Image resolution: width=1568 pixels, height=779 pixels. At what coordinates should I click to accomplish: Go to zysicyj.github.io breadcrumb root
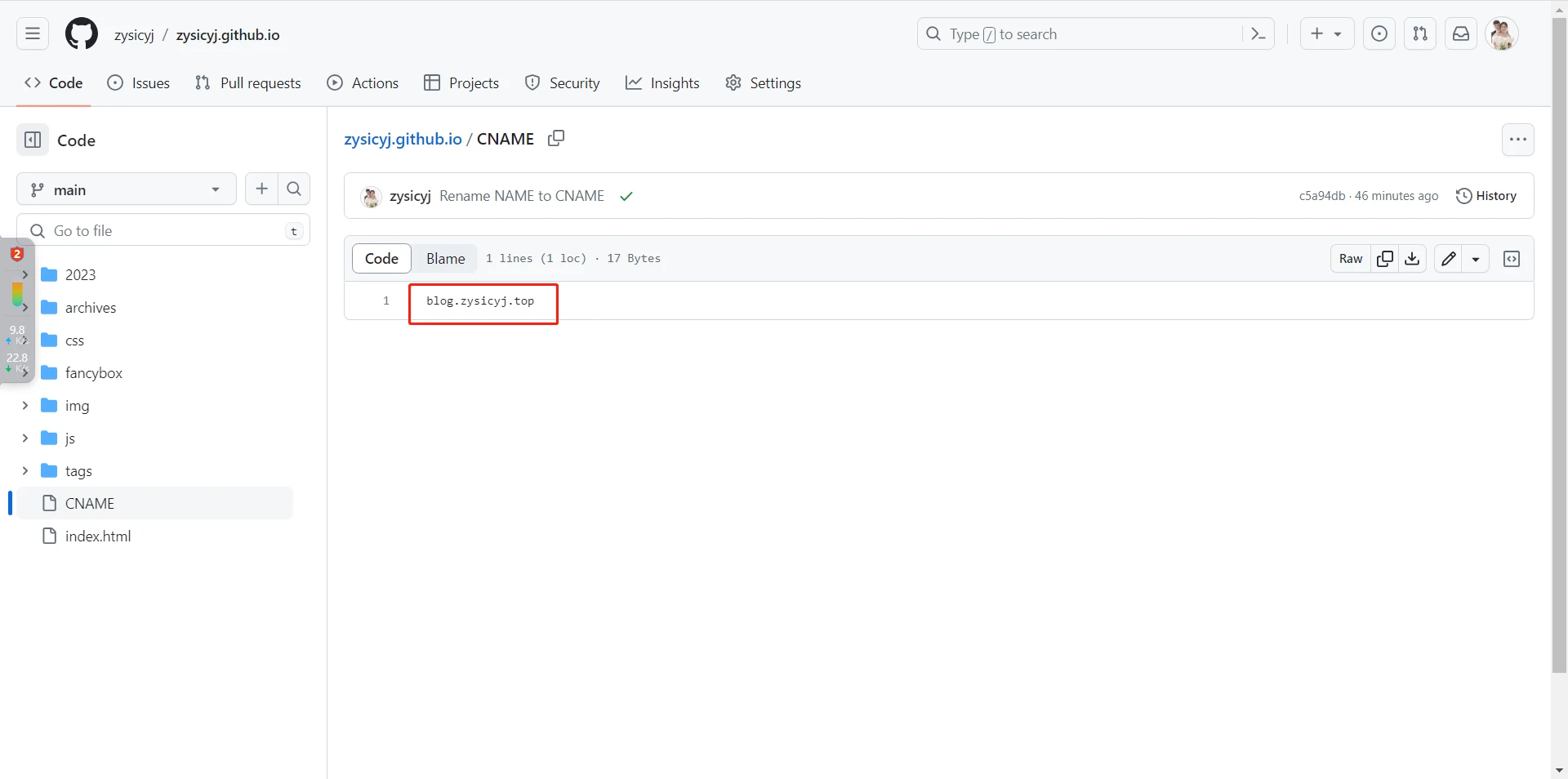click(403, 139)
